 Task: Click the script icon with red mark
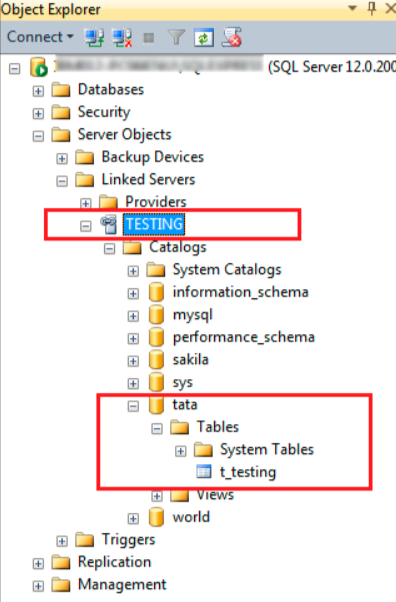pyautogui.click(x=232, y=38)
